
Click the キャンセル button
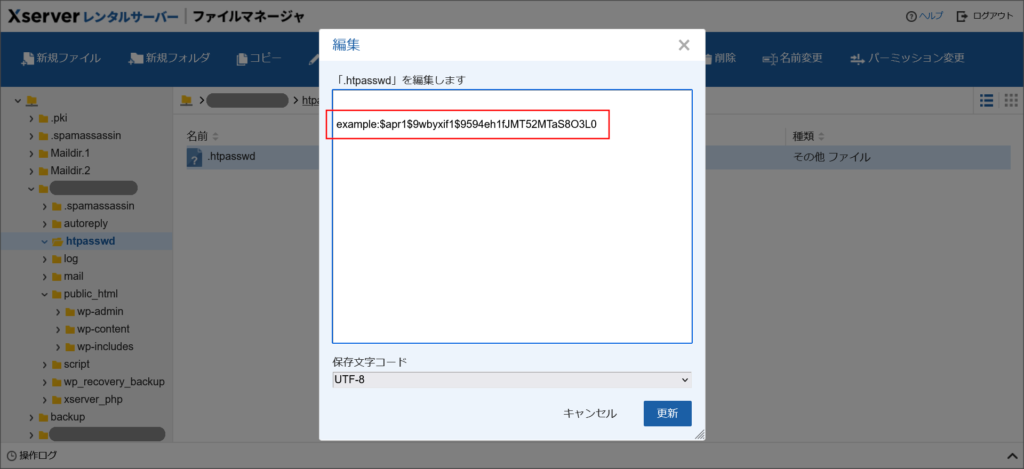[x=590, y=413]
